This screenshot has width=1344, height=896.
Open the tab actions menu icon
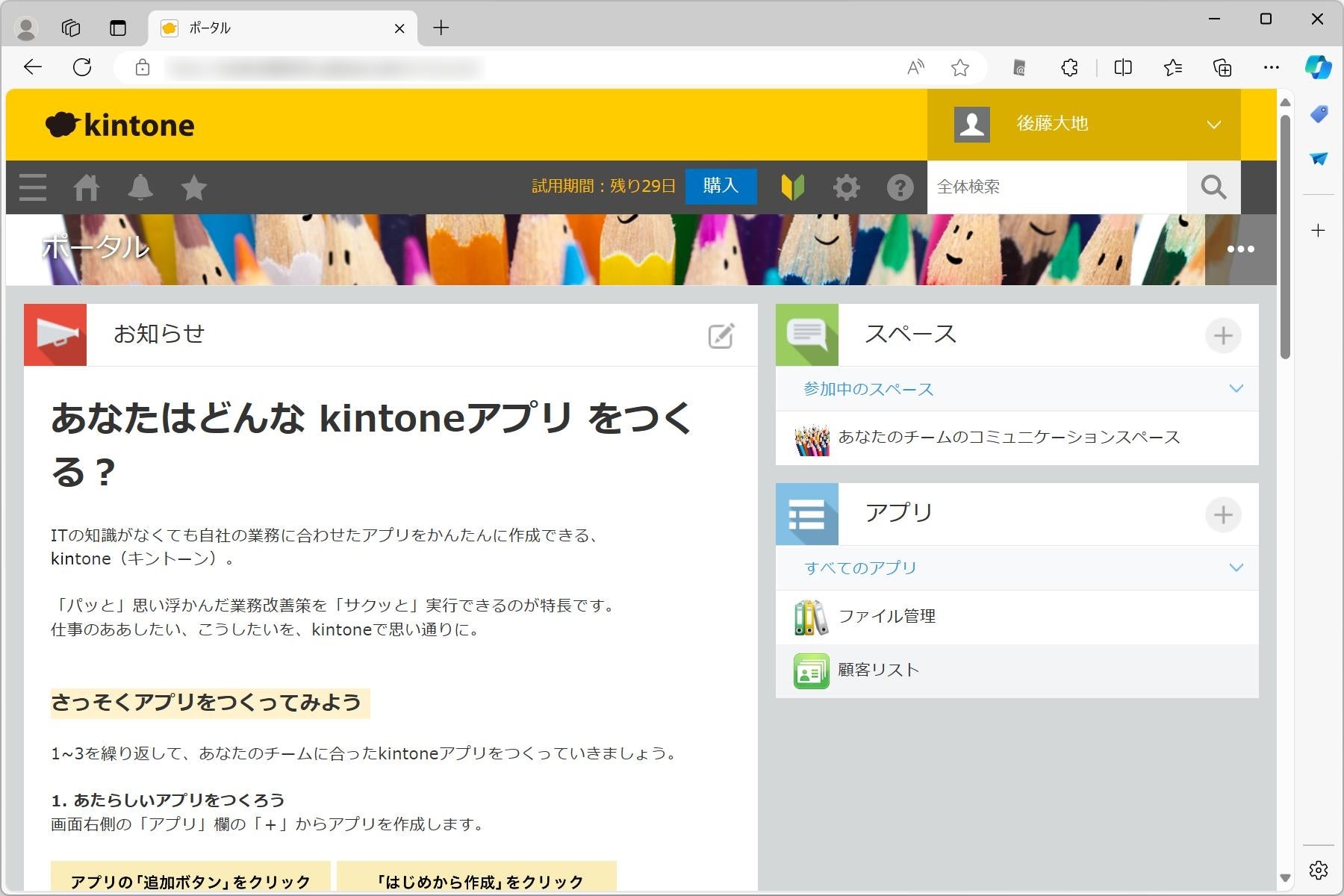[118, 28]
